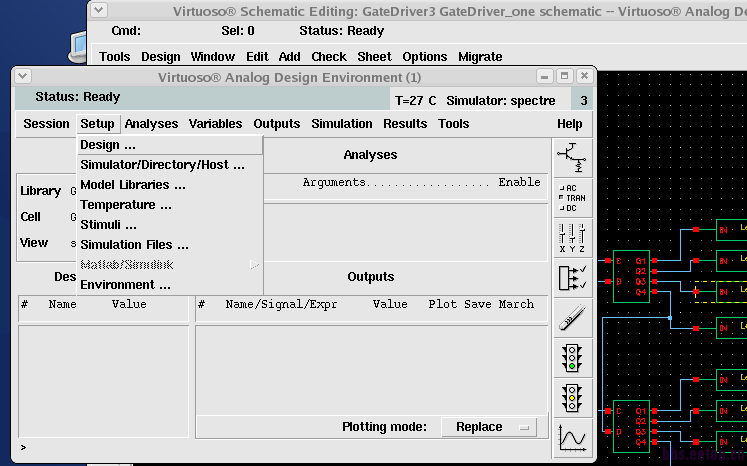Open Options menu in Schematic Editing window

coord(425,57)
